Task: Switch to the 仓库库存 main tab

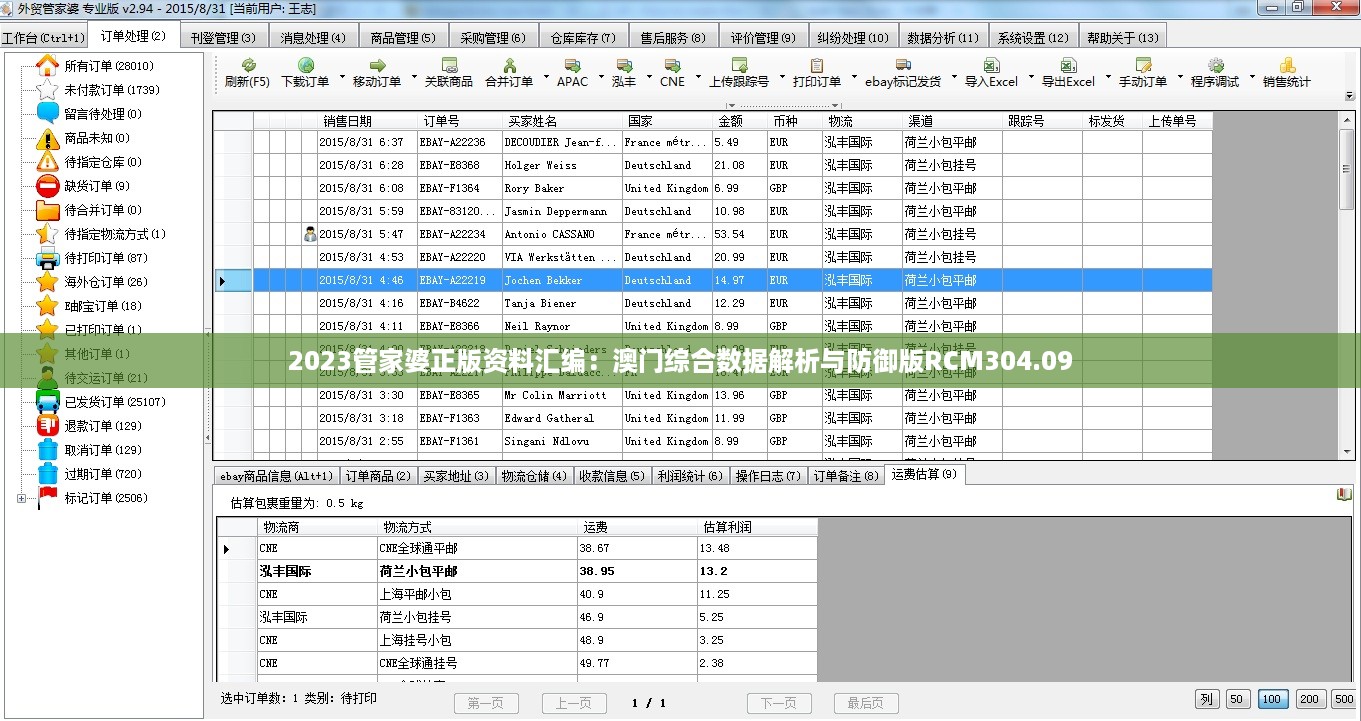Action: (581, 38)
